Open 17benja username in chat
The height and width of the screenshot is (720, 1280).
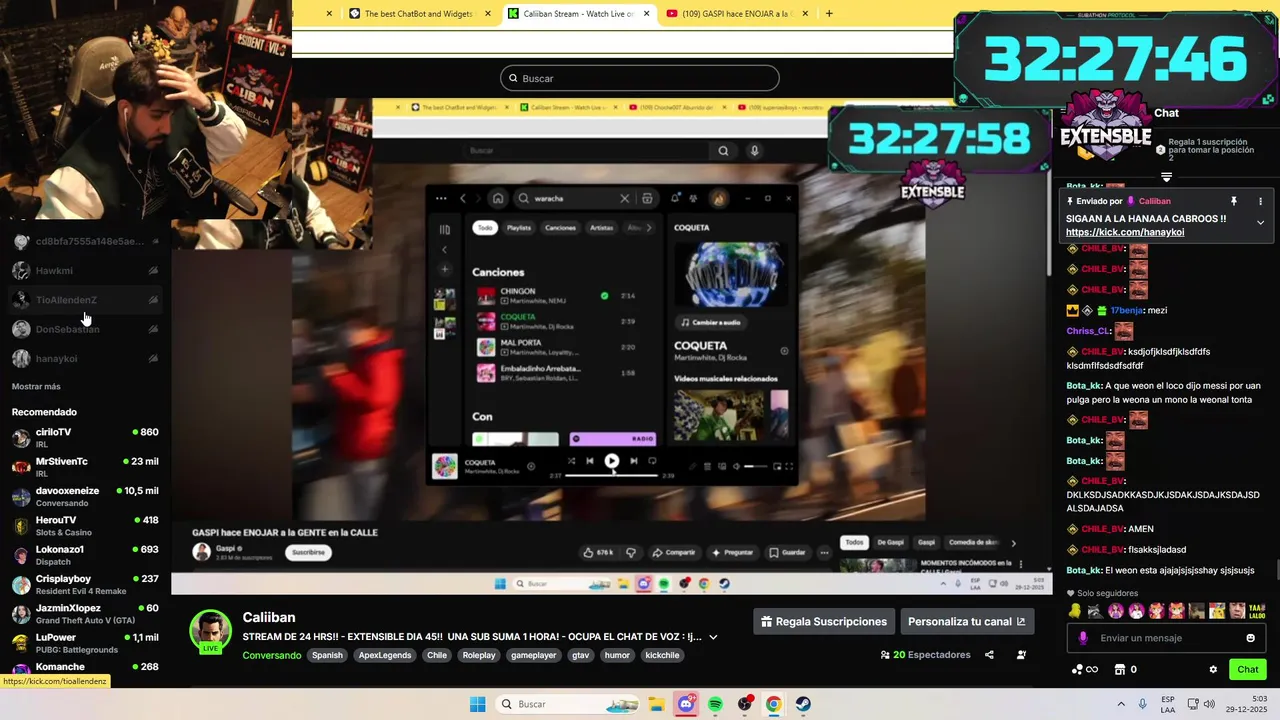(1126, 310)
